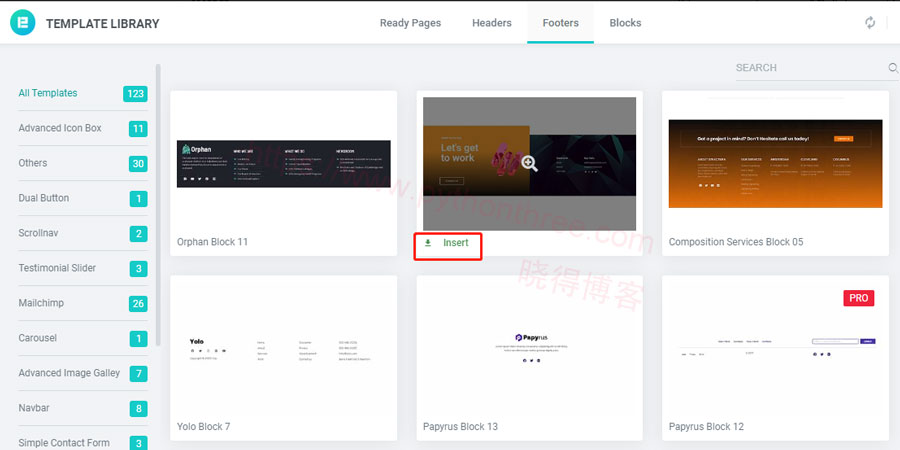
Task: Click the Elementor logo icon
Action: tap(23, 22)
